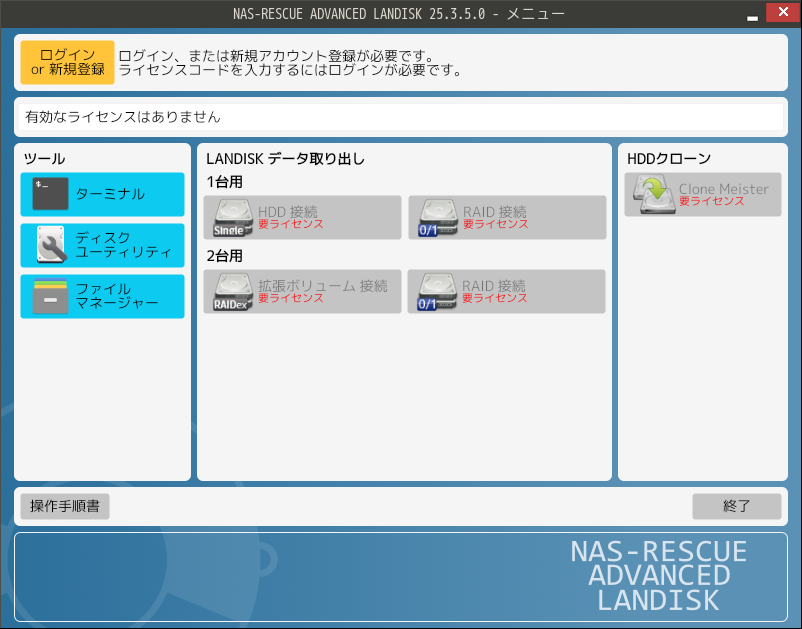Click the ターミナル label text
The width and height of the screenshot is (802, 629).
click(110, 194)
